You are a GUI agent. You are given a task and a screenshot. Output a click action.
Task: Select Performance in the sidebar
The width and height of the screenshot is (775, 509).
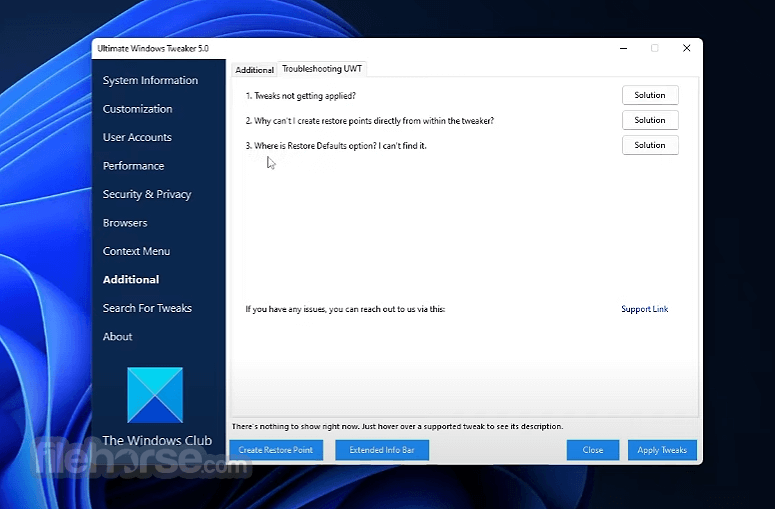(x=133, y=166)
